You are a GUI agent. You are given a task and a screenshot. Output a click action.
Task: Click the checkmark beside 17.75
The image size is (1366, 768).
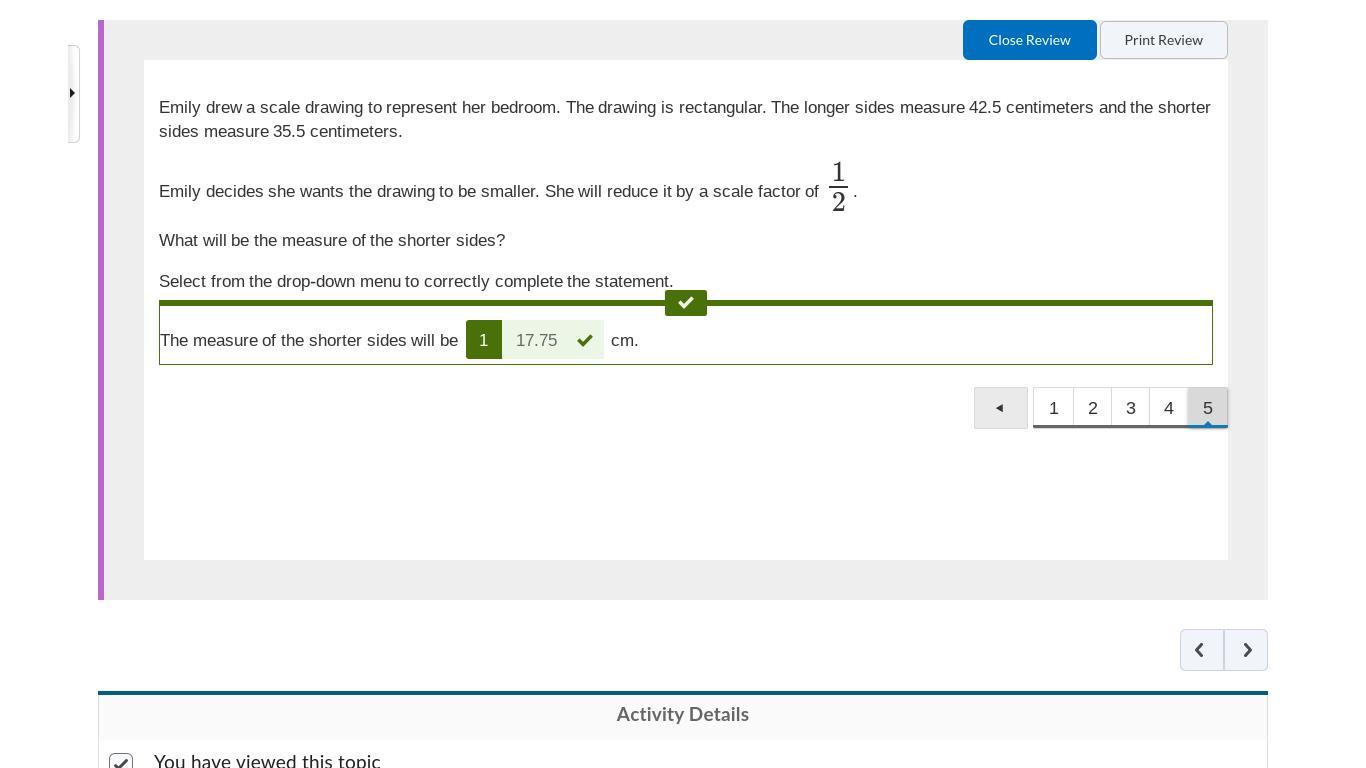click(x=585, y=341)
